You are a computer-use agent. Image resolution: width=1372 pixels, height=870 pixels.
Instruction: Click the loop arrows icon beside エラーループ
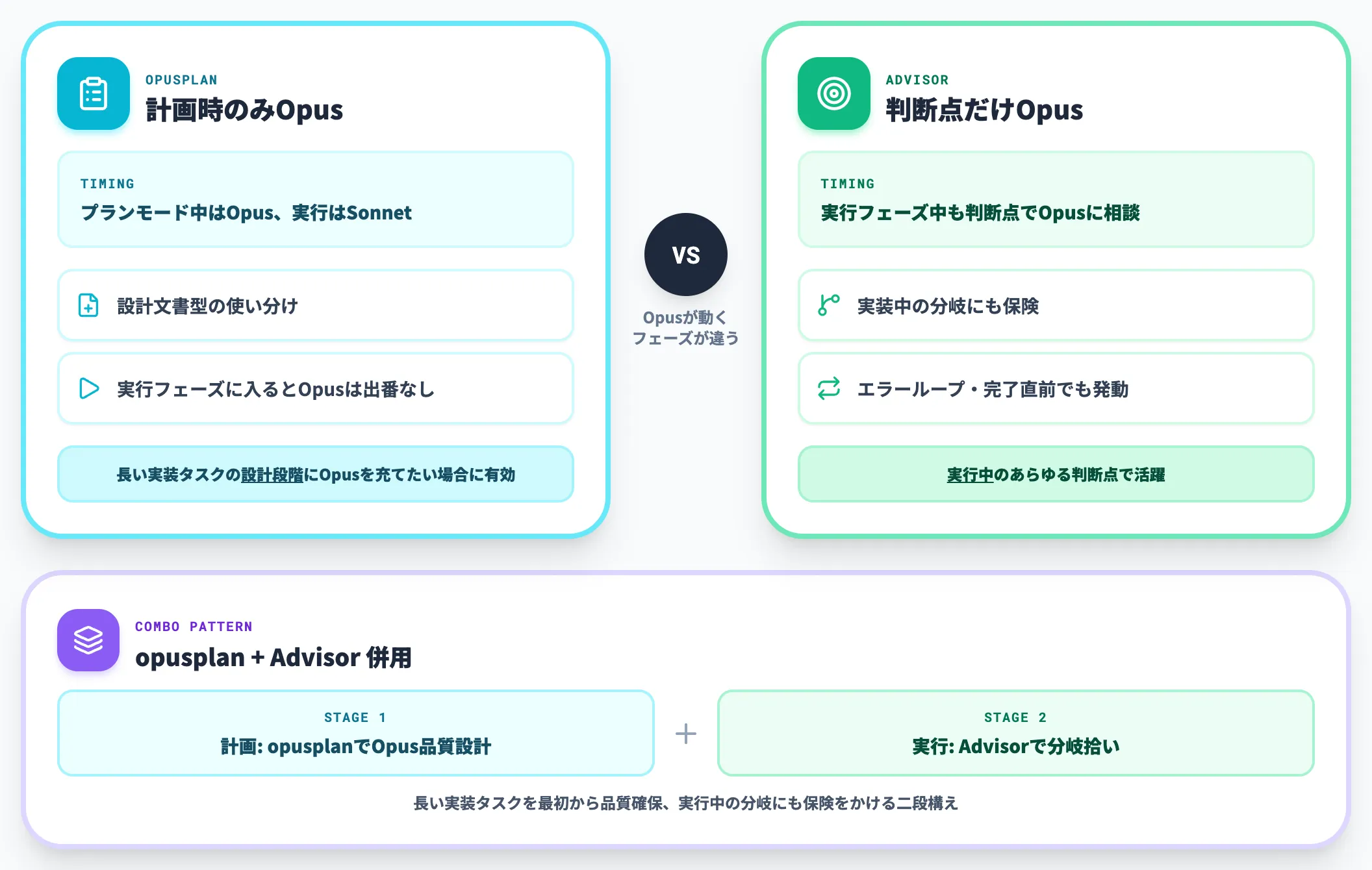click(x=829, y=388)
